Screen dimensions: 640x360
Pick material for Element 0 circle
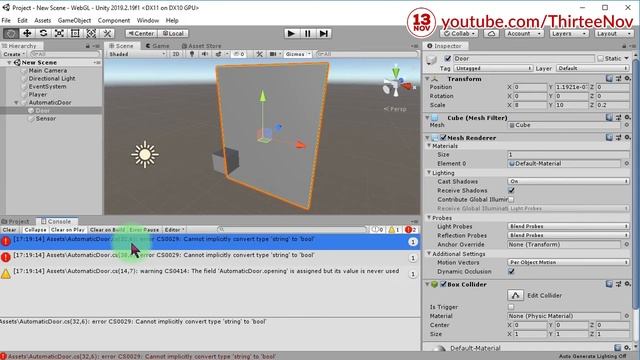pos(627,163)
